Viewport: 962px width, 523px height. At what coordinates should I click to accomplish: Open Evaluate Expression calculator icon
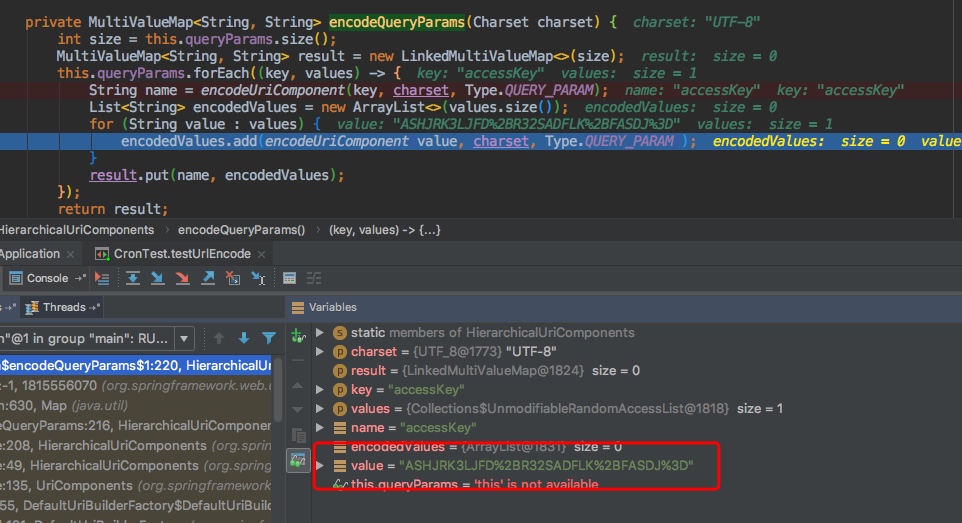[289, 278]
